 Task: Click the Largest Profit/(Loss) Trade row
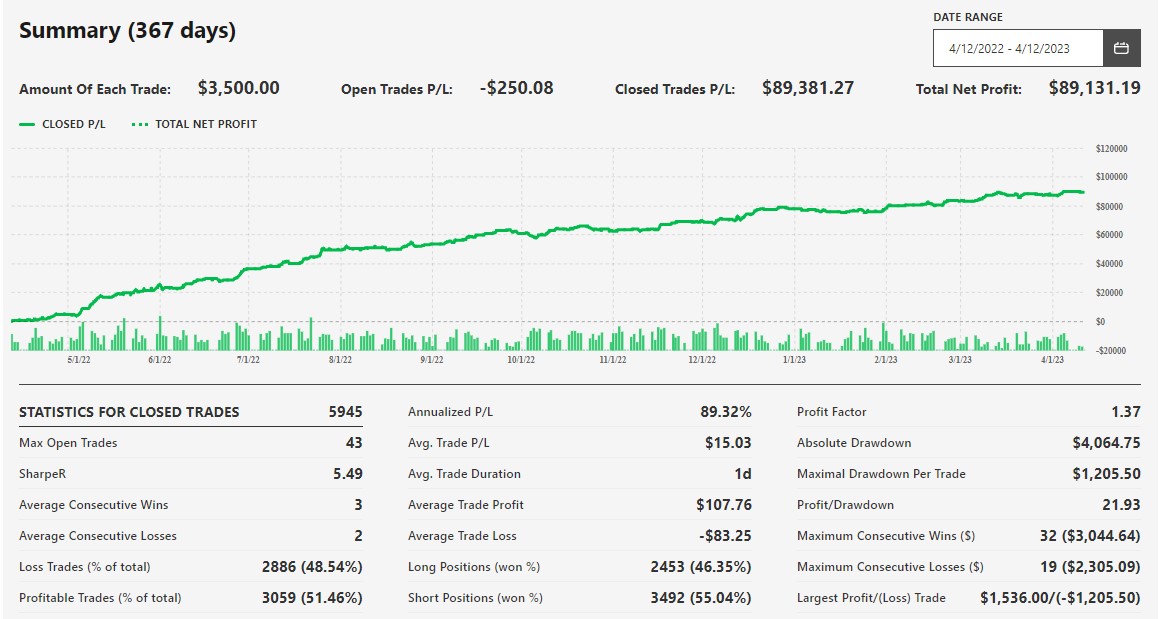(967, 598)
